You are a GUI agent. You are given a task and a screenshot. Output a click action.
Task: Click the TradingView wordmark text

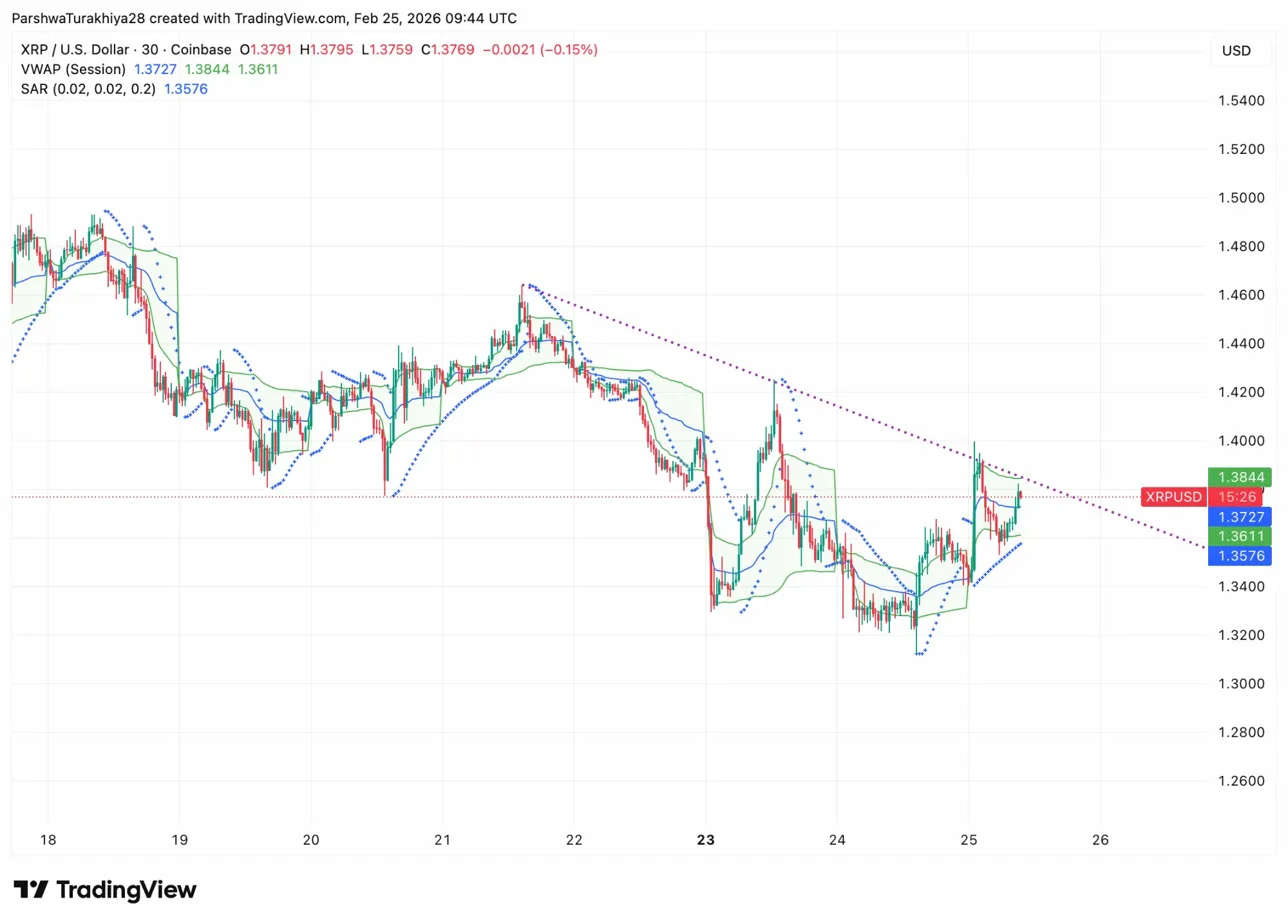(x=126, y=890)
